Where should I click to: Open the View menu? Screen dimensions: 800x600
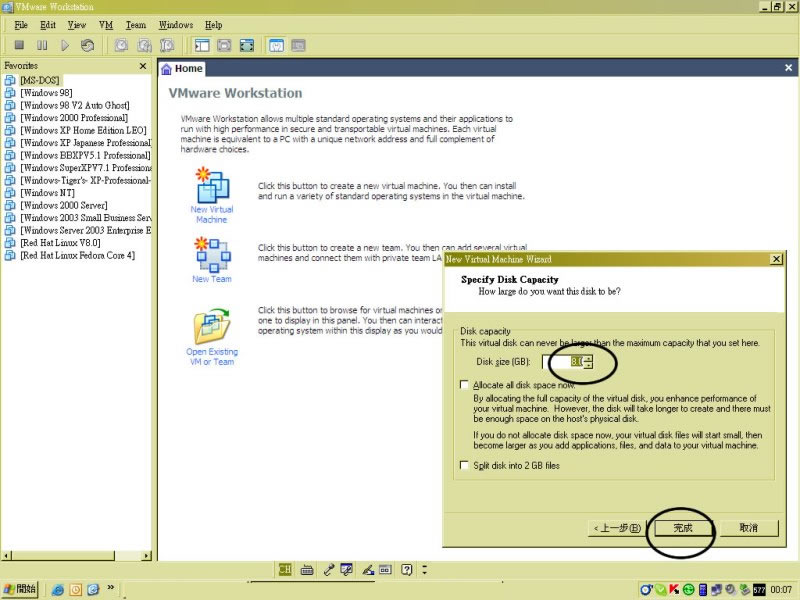tap(77, 25)
